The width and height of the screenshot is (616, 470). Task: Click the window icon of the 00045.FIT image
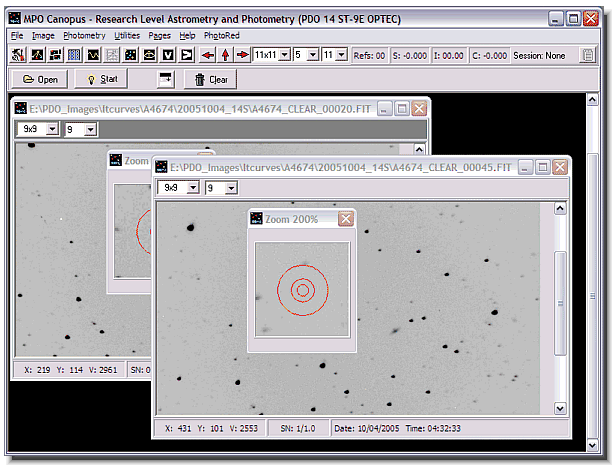coord(161,167)
